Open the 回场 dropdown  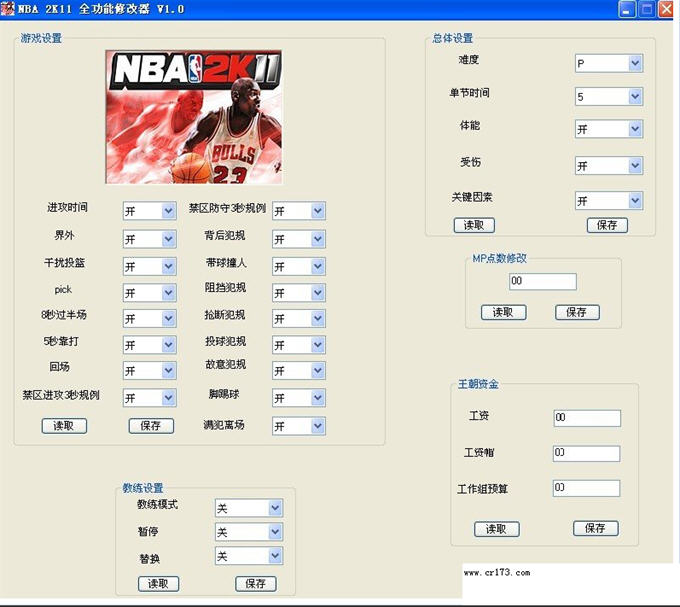[150, 371]
